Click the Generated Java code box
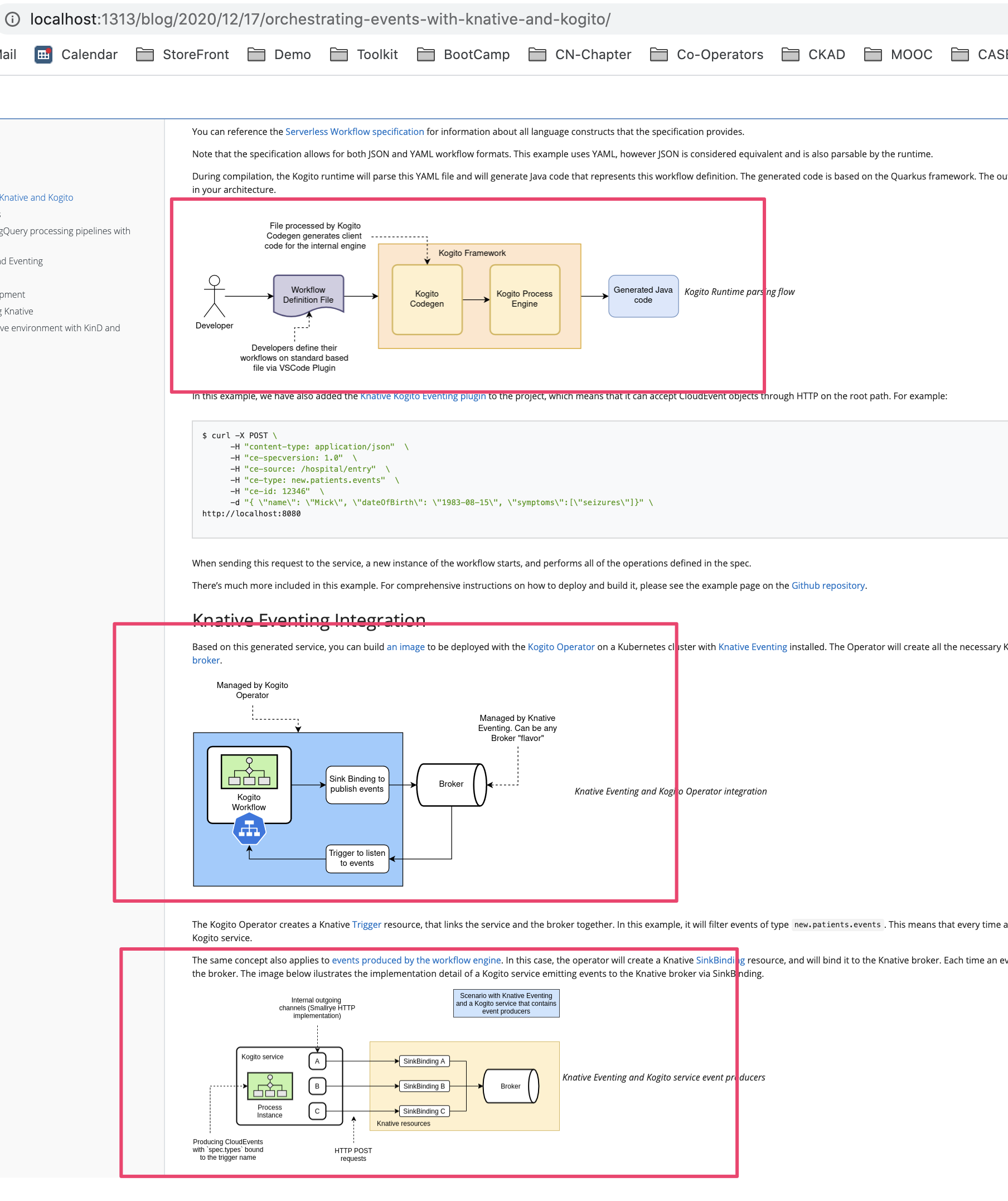The height and width of the screenshot is (1201, 1008). tap(643, 296)
